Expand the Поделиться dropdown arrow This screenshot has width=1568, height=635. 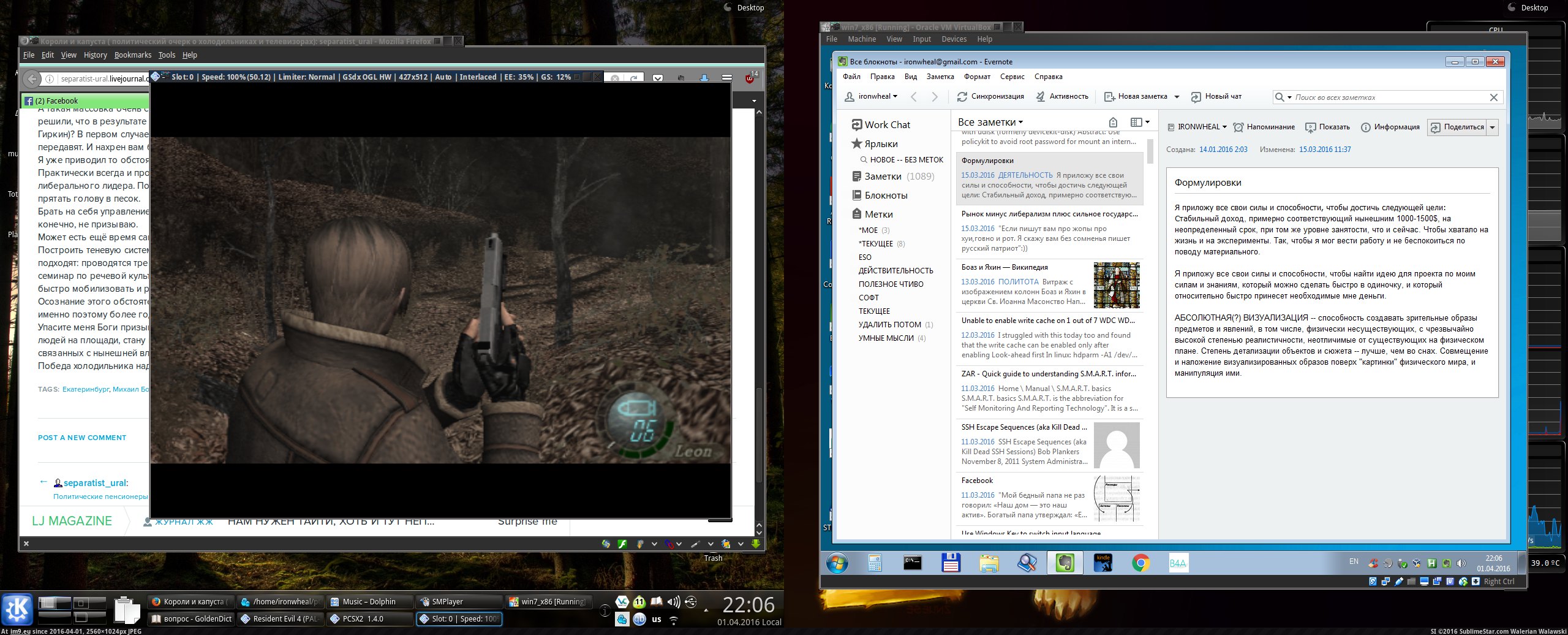(1492, 127)
